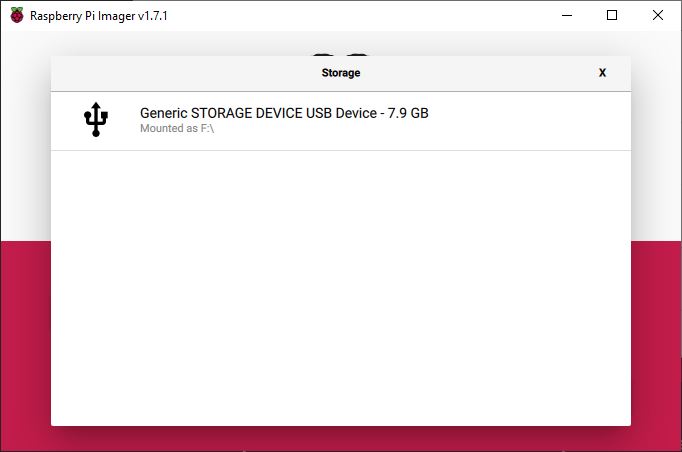Click the Storage dialog title text
This screenshot has height=452, width=682.
341,73
